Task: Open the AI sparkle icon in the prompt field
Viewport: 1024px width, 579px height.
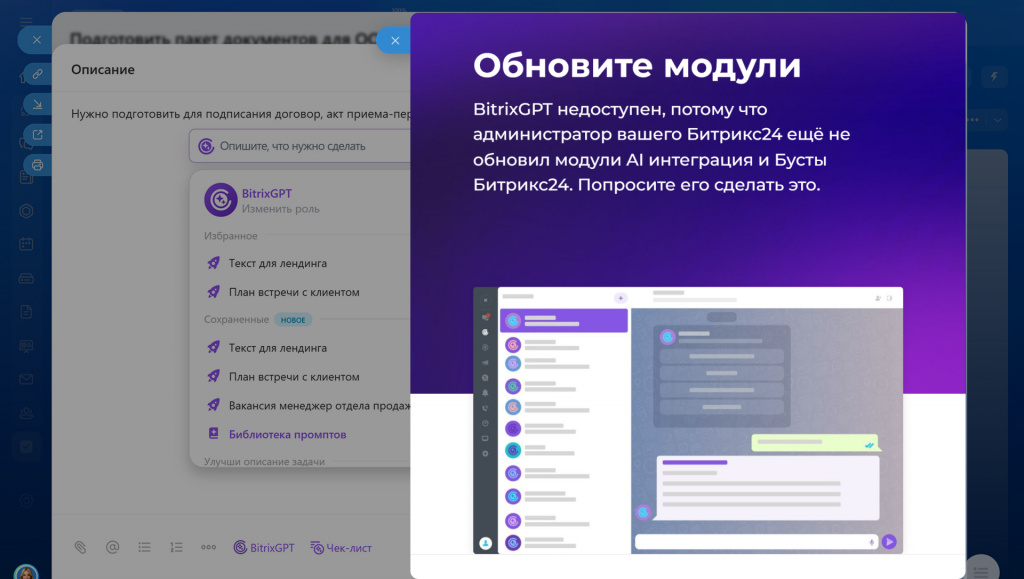Action: [206, 145]
